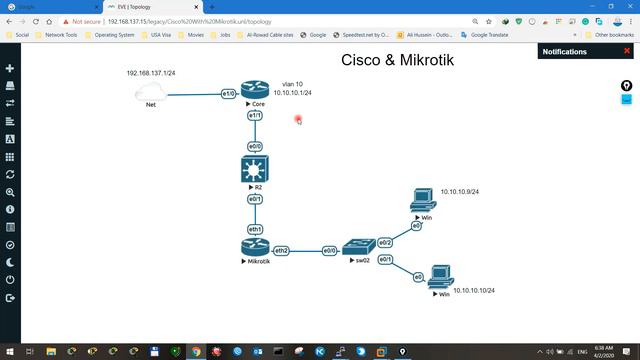The width and height of the screenshot is (640, 360).
Task: Open the USA Visa bookmarks folder
Action: click(x=156, y=35)
